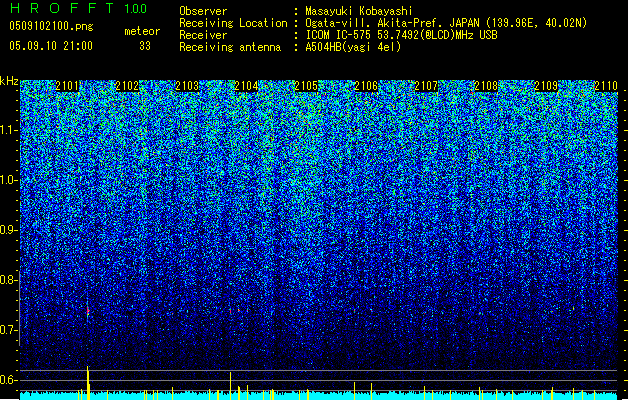Click the 2108 time marker

point(486,86)
